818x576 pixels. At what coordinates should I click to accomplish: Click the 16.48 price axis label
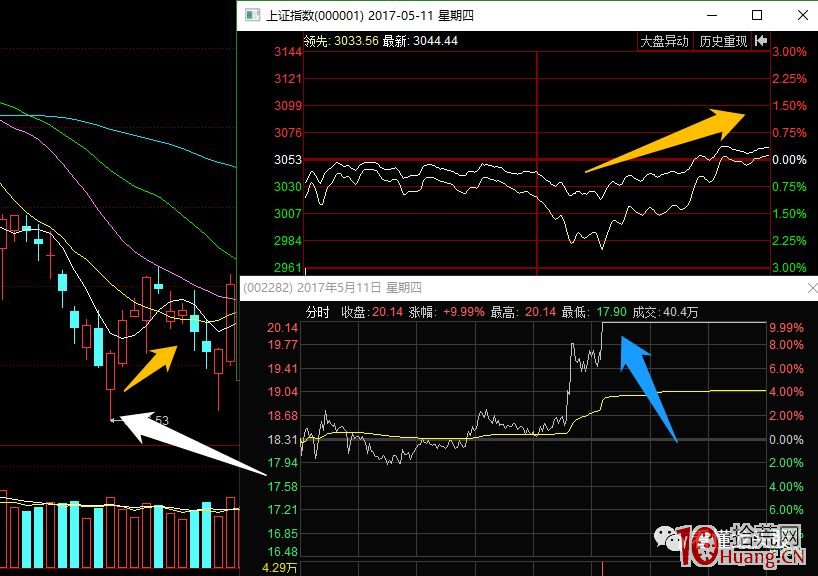click(283, 551)
